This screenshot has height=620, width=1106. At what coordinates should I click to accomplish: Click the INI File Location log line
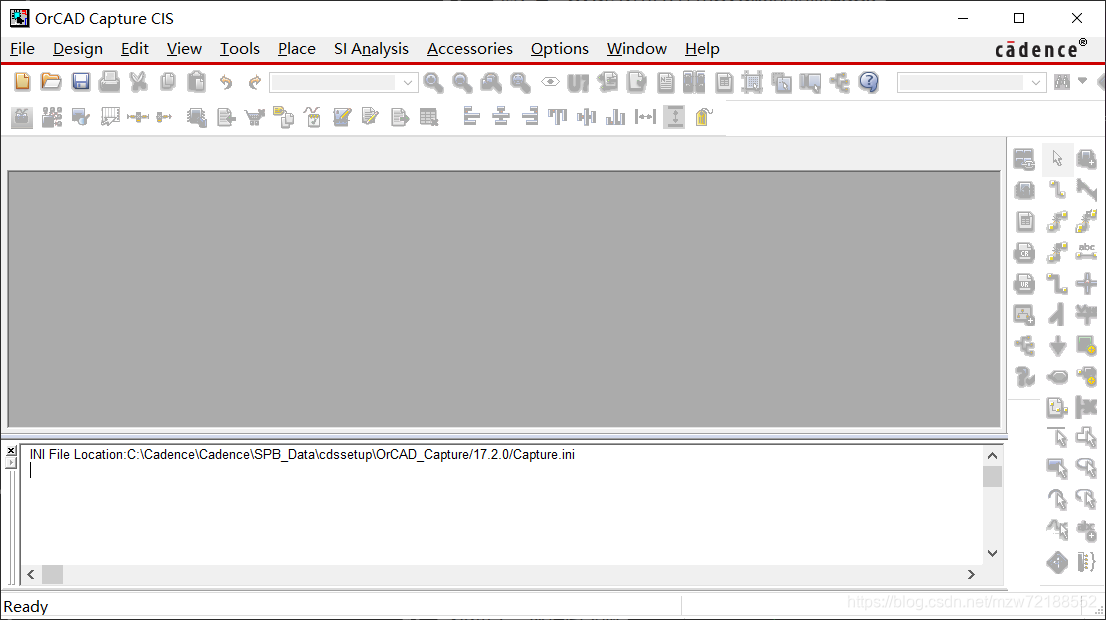302,454
